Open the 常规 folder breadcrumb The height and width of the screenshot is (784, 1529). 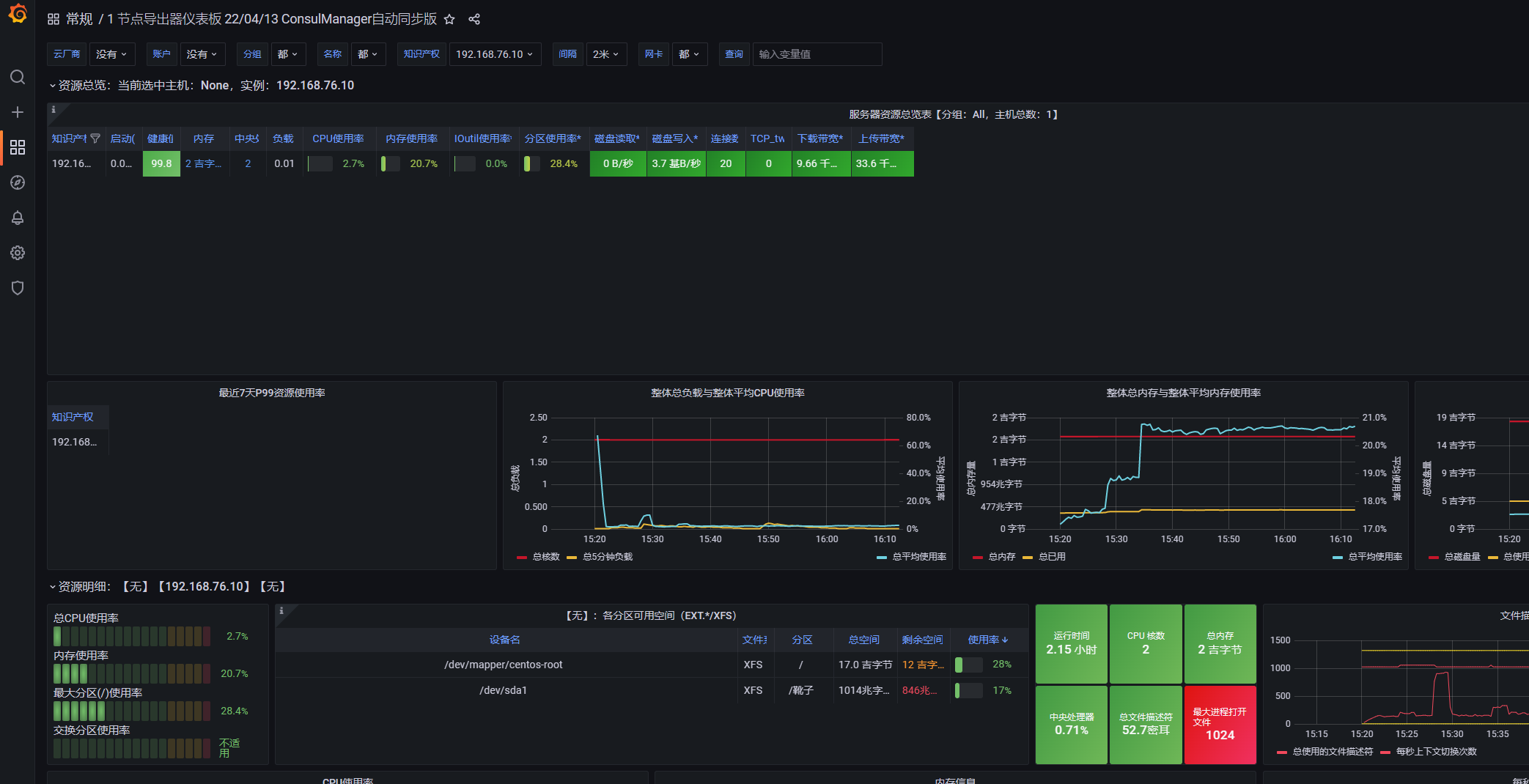(x=79, y=19)
